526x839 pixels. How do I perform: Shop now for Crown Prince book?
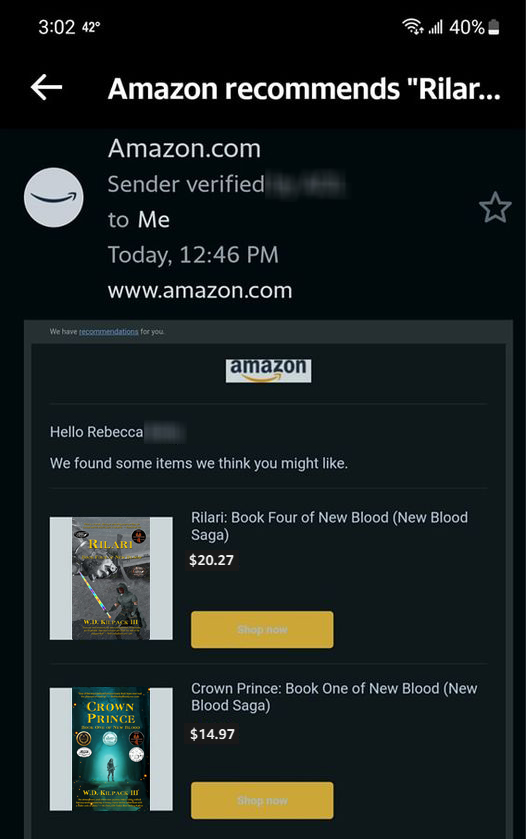click(x=262, y=800)
